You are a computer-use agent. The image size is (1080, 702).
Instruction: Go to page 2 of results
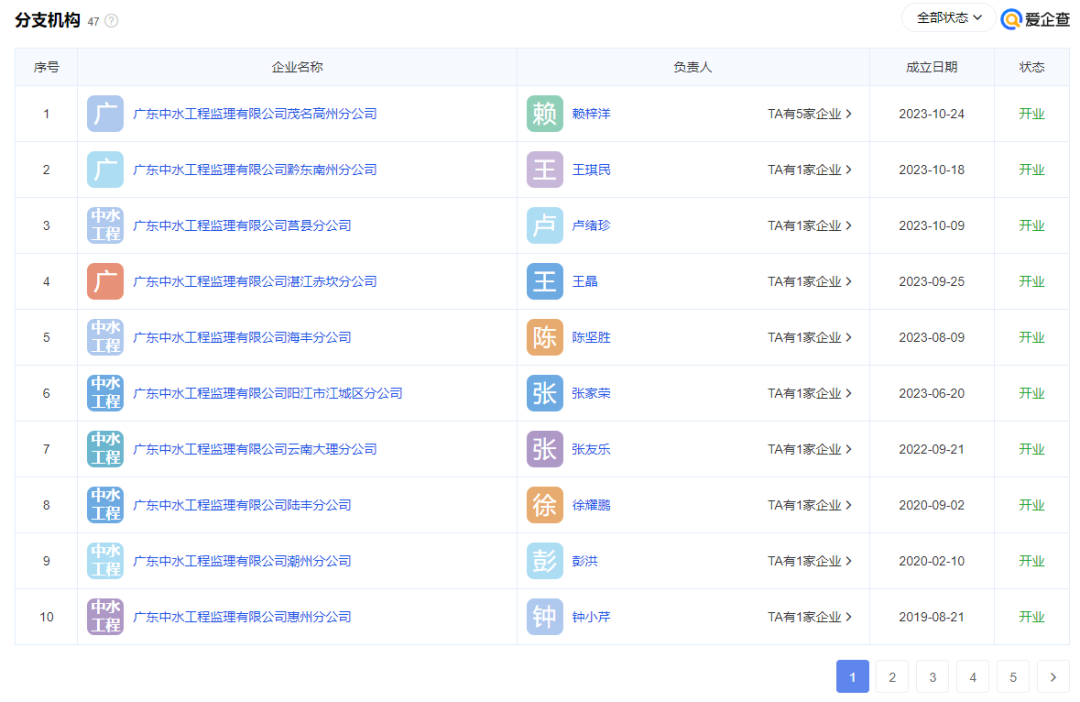point(892,677)
